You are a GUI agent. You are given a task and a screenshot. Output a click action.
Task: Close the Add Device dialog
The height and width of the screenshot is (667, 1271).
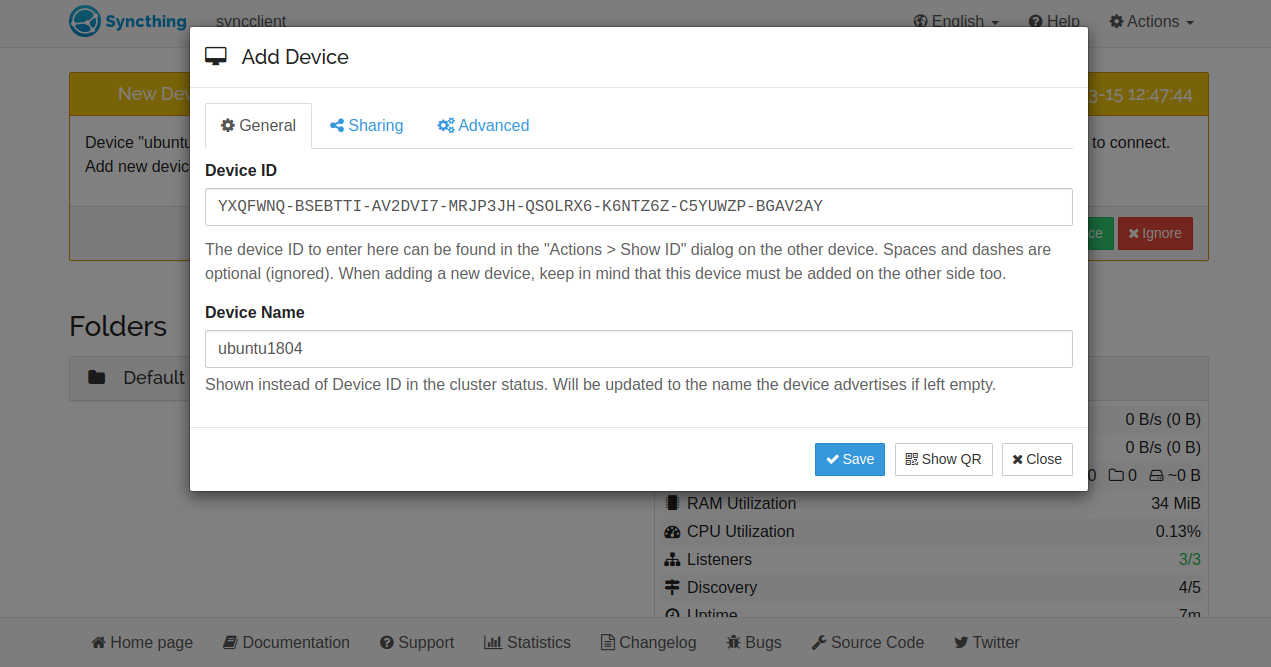[x=1037, y=459]
